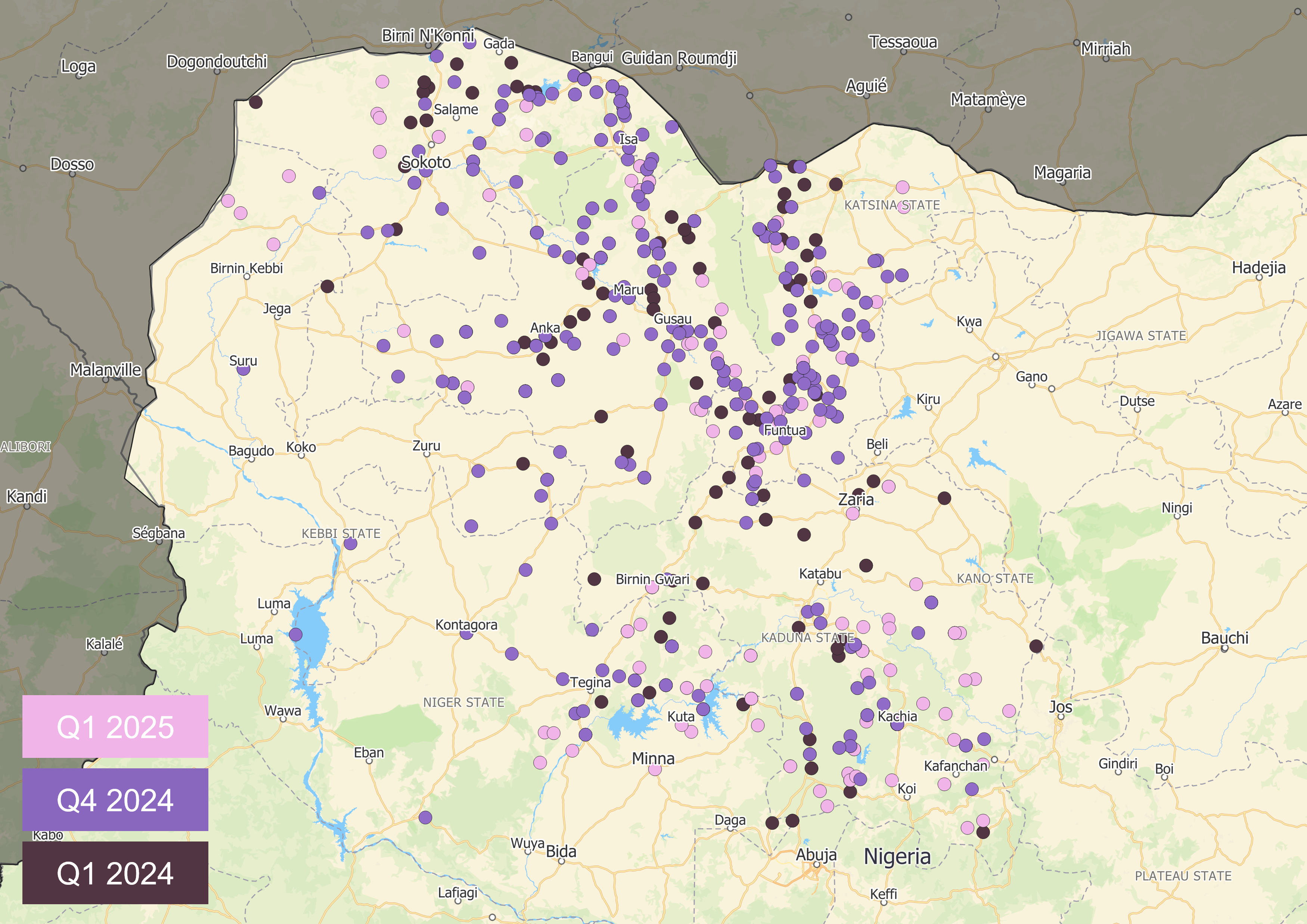Click the Zaria city label

856,500
